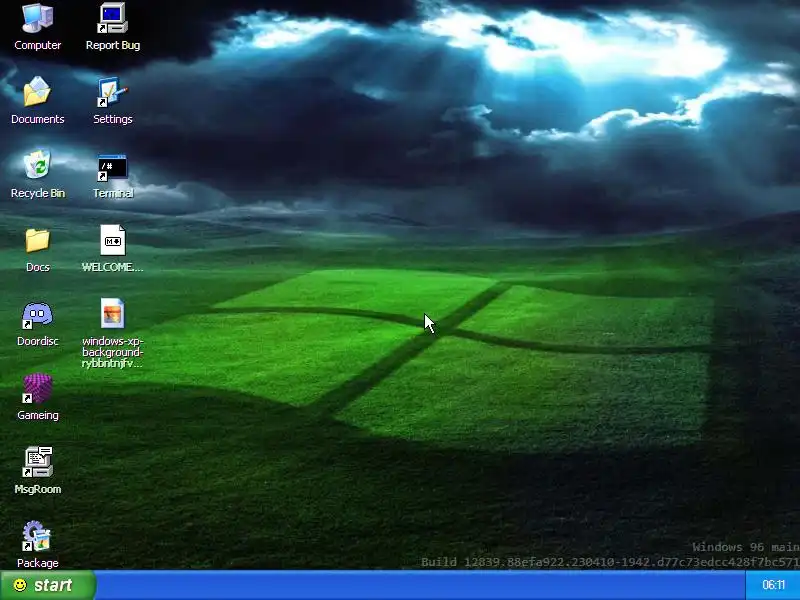Image resolution: width=800 pixels, height=600 pixels.
Task: Open the Computer desktop icon
Action: (x=37, y=27)
